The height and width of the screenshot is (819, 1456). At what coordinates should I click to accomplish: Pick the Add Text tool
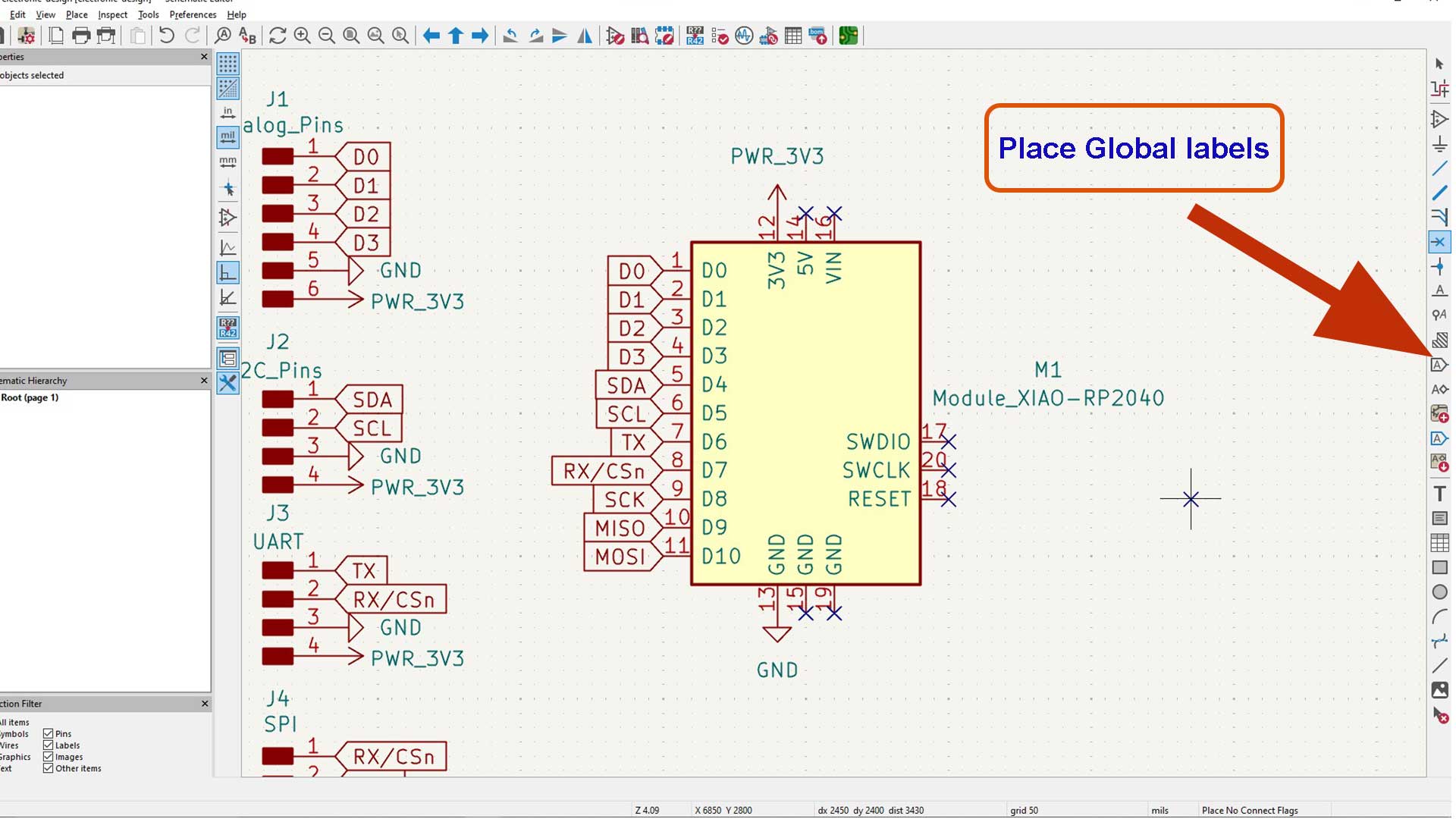click(x=1439, y=494)
